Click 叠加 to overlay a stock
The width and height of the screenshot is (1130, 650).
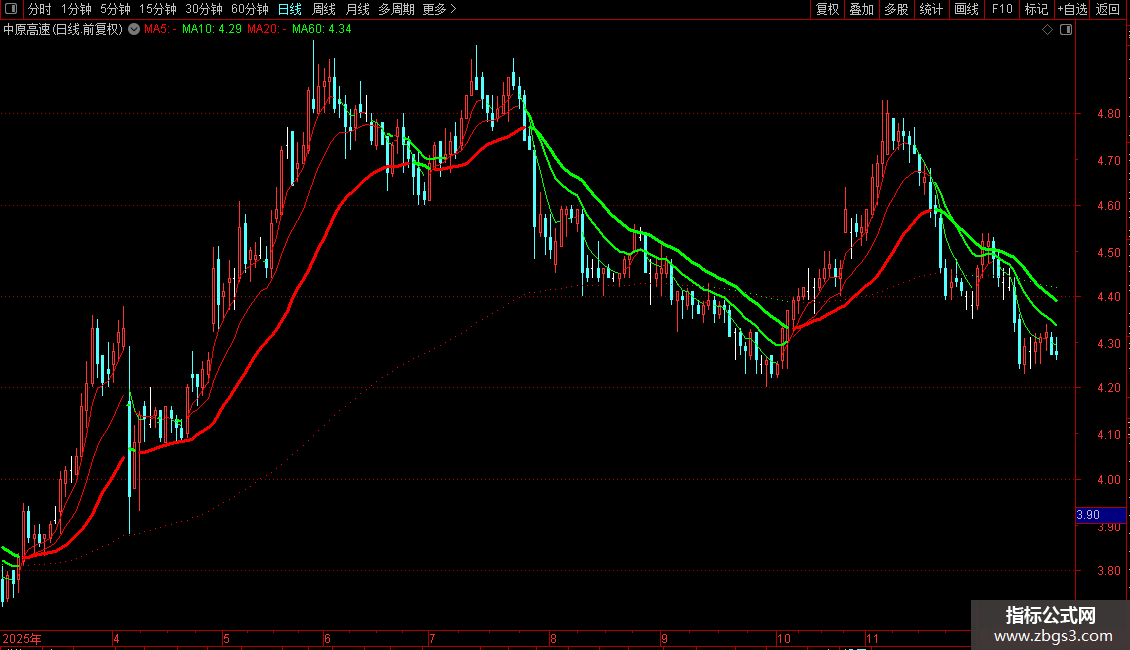coord(862,9)
